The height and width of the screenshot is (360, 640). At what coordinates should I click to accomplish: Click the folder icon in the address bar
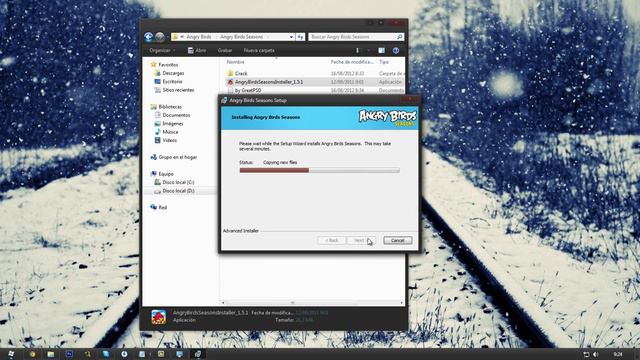coord(175,37)
